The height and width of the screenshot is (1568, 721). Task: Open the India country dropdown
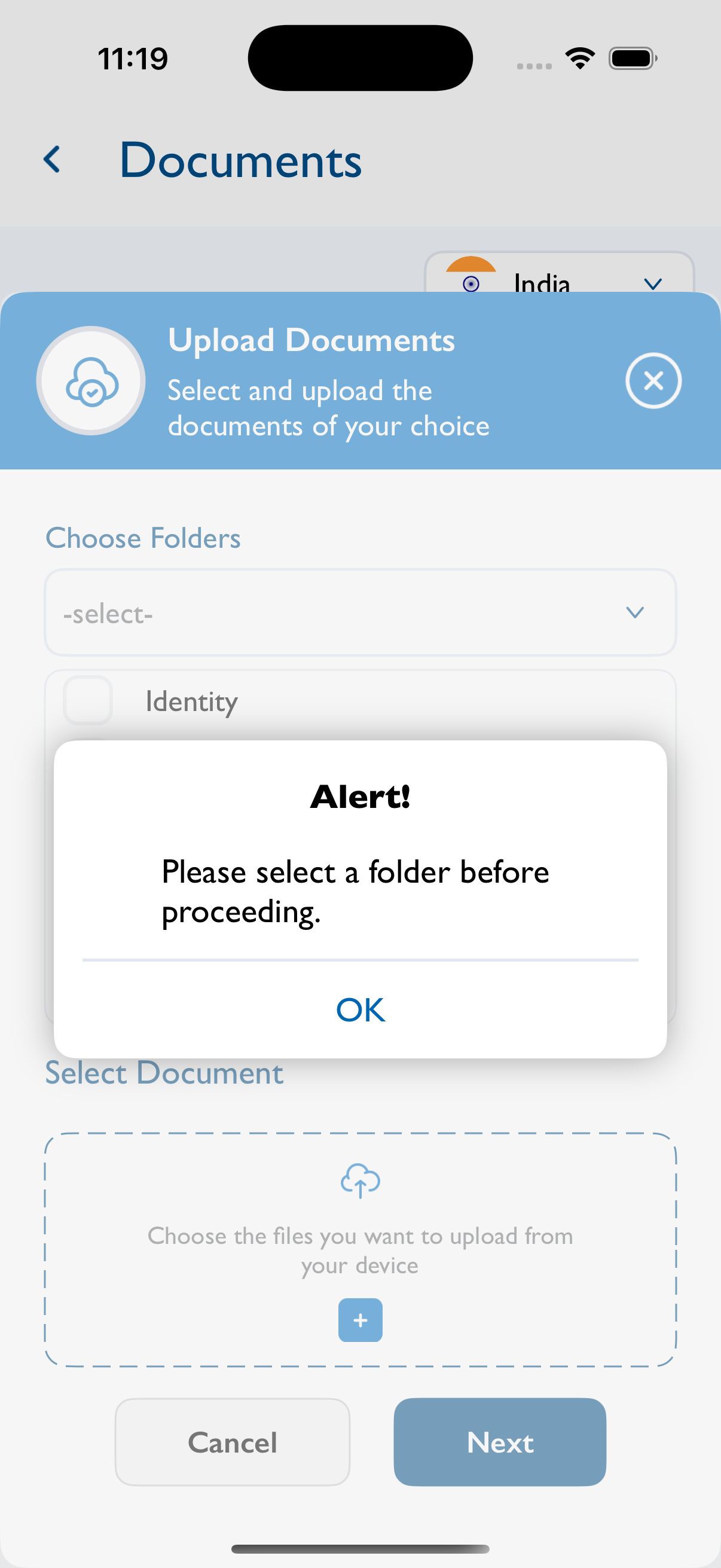pos(559,273)
